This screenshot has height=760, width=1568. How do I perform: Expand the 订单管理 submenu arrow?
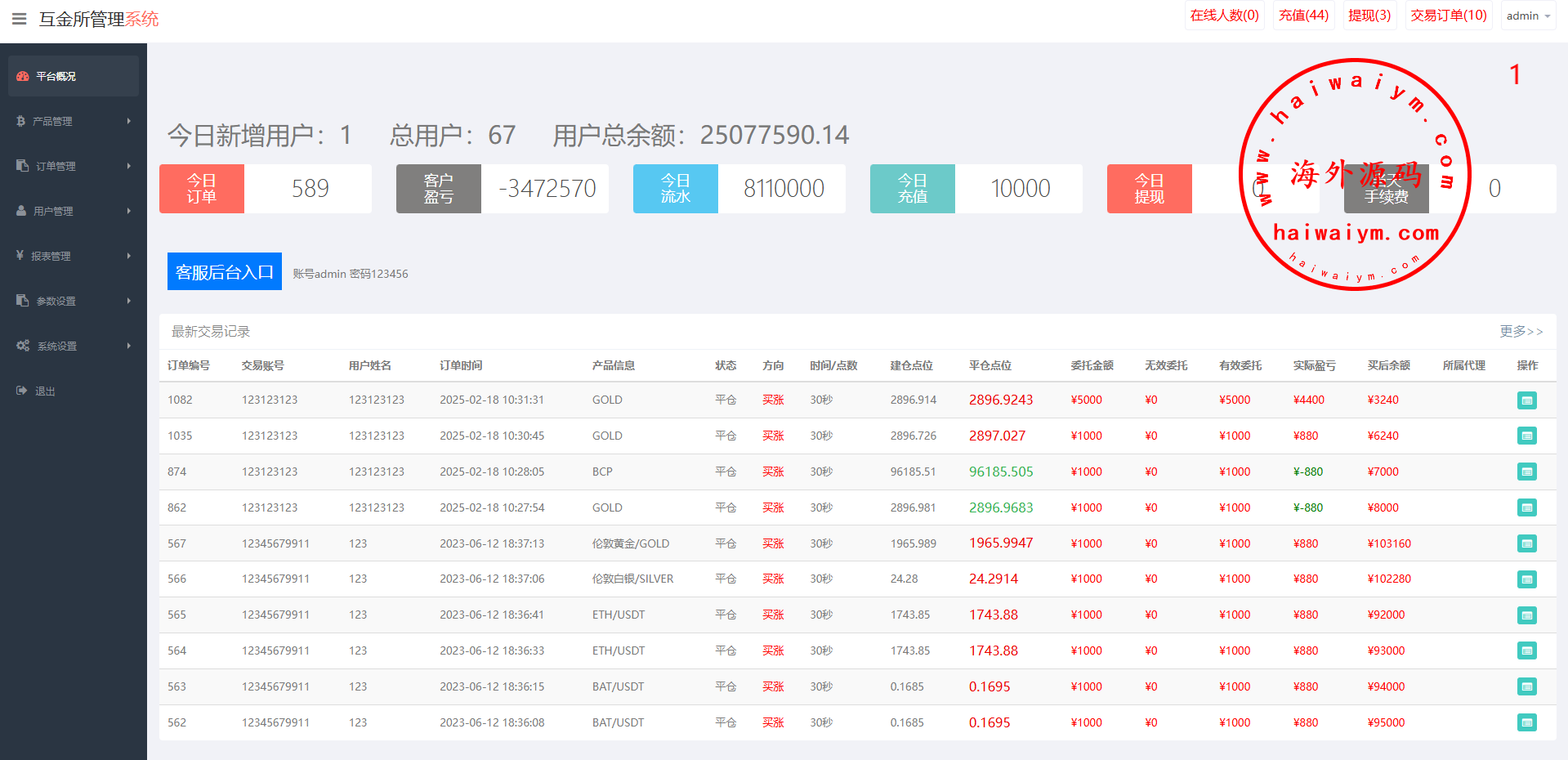coord(128,166)
